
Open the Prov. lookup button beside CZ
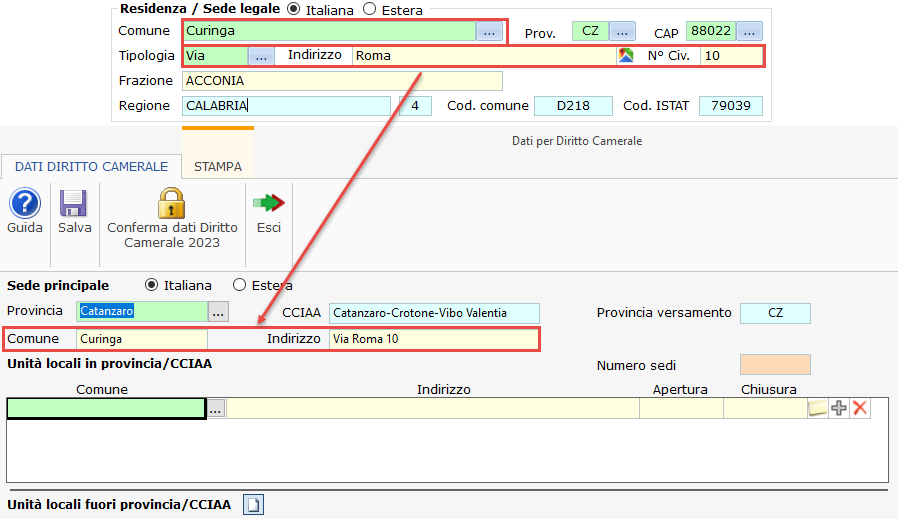click(622, 32)
